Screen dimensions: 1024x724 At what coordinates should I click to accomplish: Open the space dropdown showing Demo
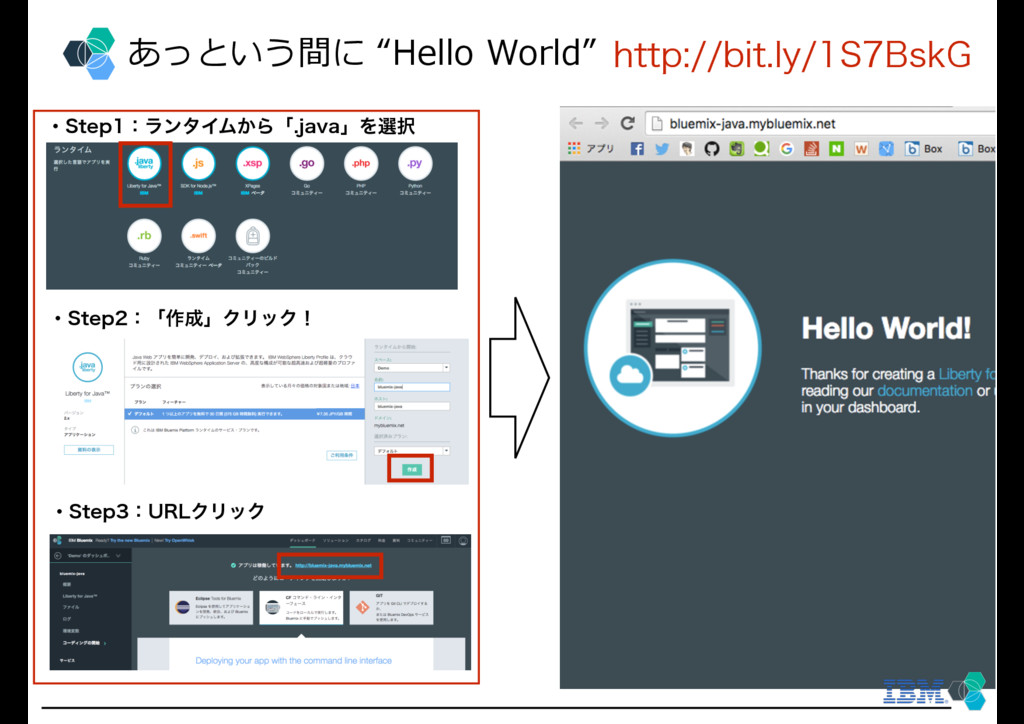coord(411,368)
